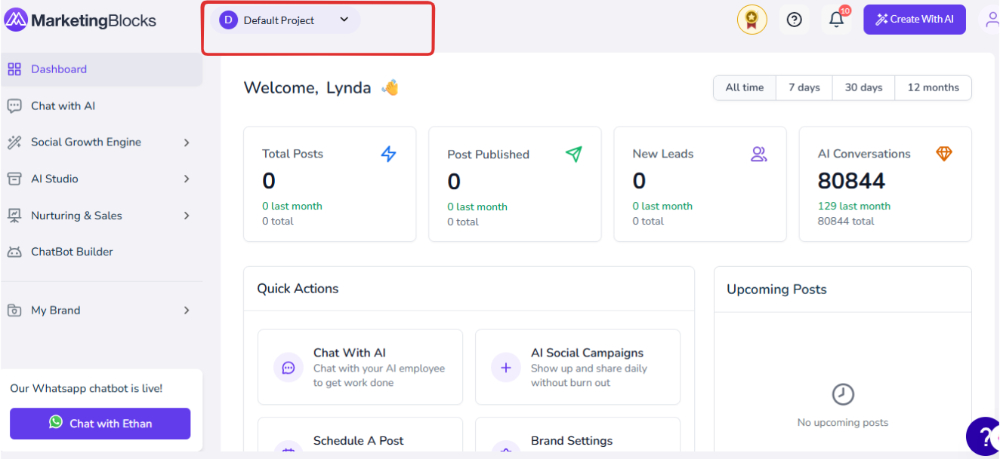The height and width of the screenshot is (459, 1000).
Task: Click the My Brand folder icon
Action: (14, 310)
